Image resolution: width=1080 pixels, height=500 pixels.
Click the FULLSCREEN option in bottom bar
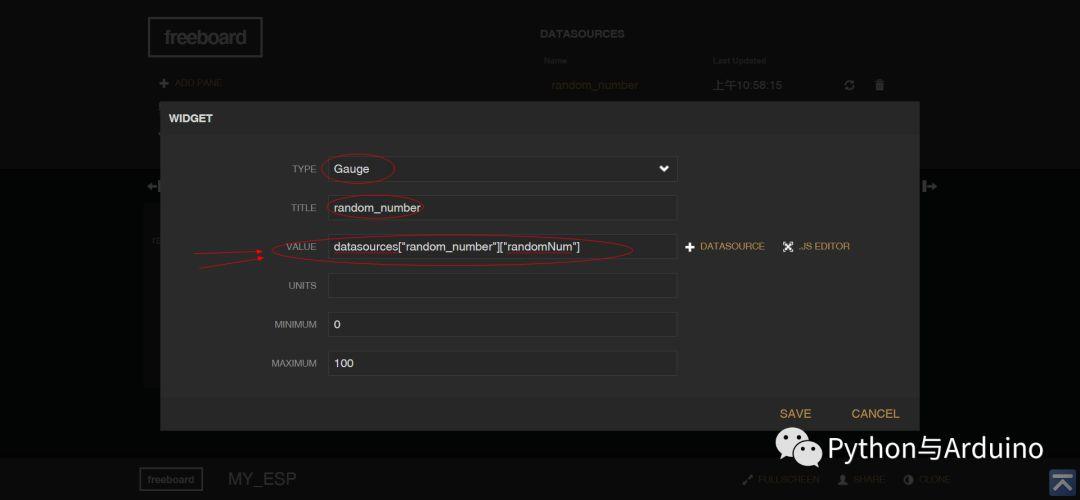(x=781, y=479)
